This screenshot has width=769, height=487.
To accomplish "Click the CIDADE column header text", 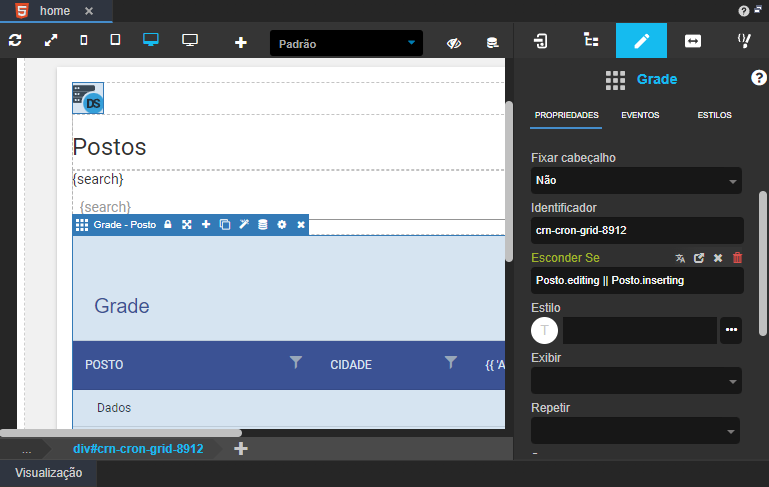I will click(351, 365).
